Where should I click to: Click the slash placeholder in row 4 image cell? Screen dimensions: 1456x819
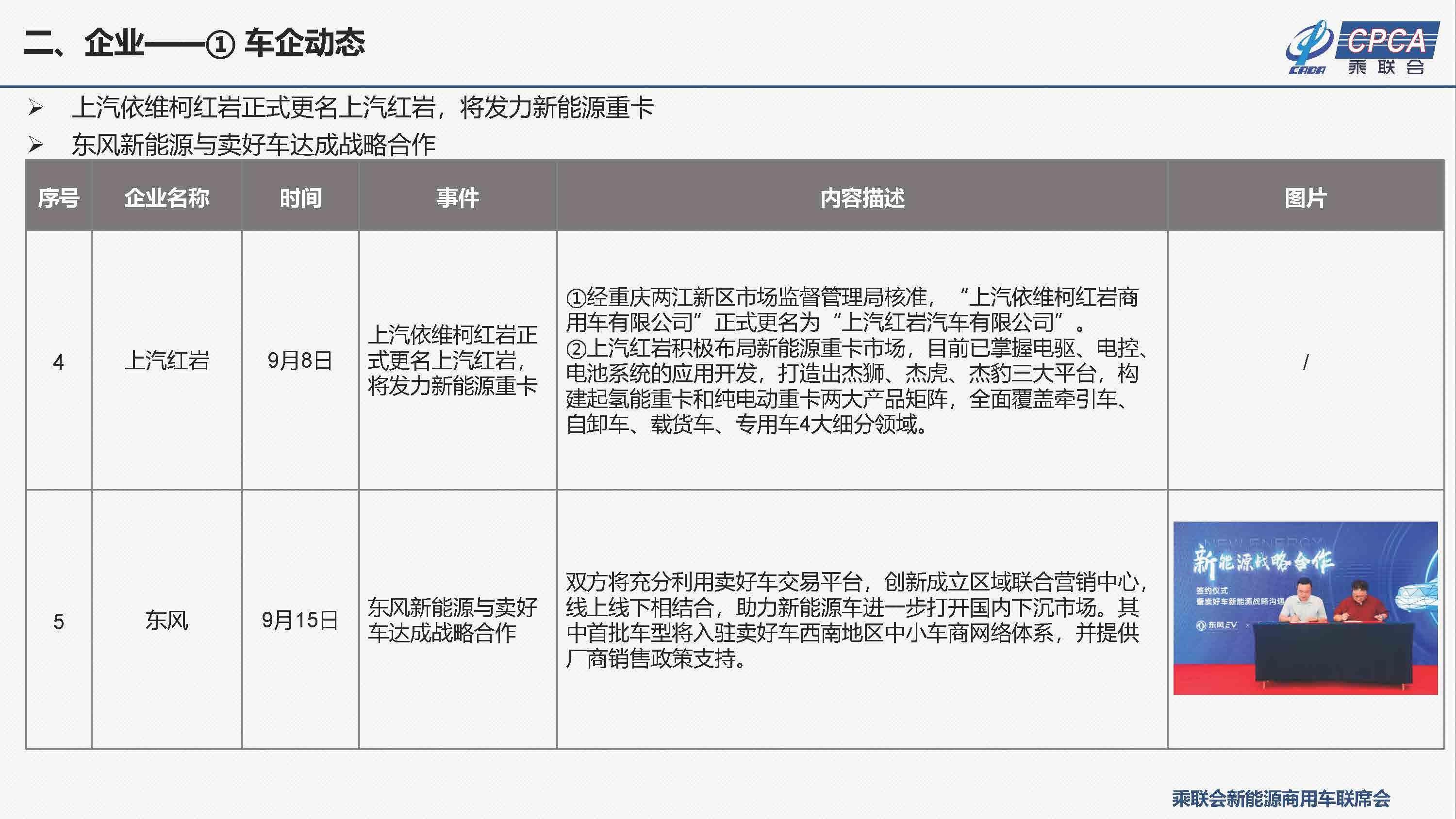tap(1306, 362)
